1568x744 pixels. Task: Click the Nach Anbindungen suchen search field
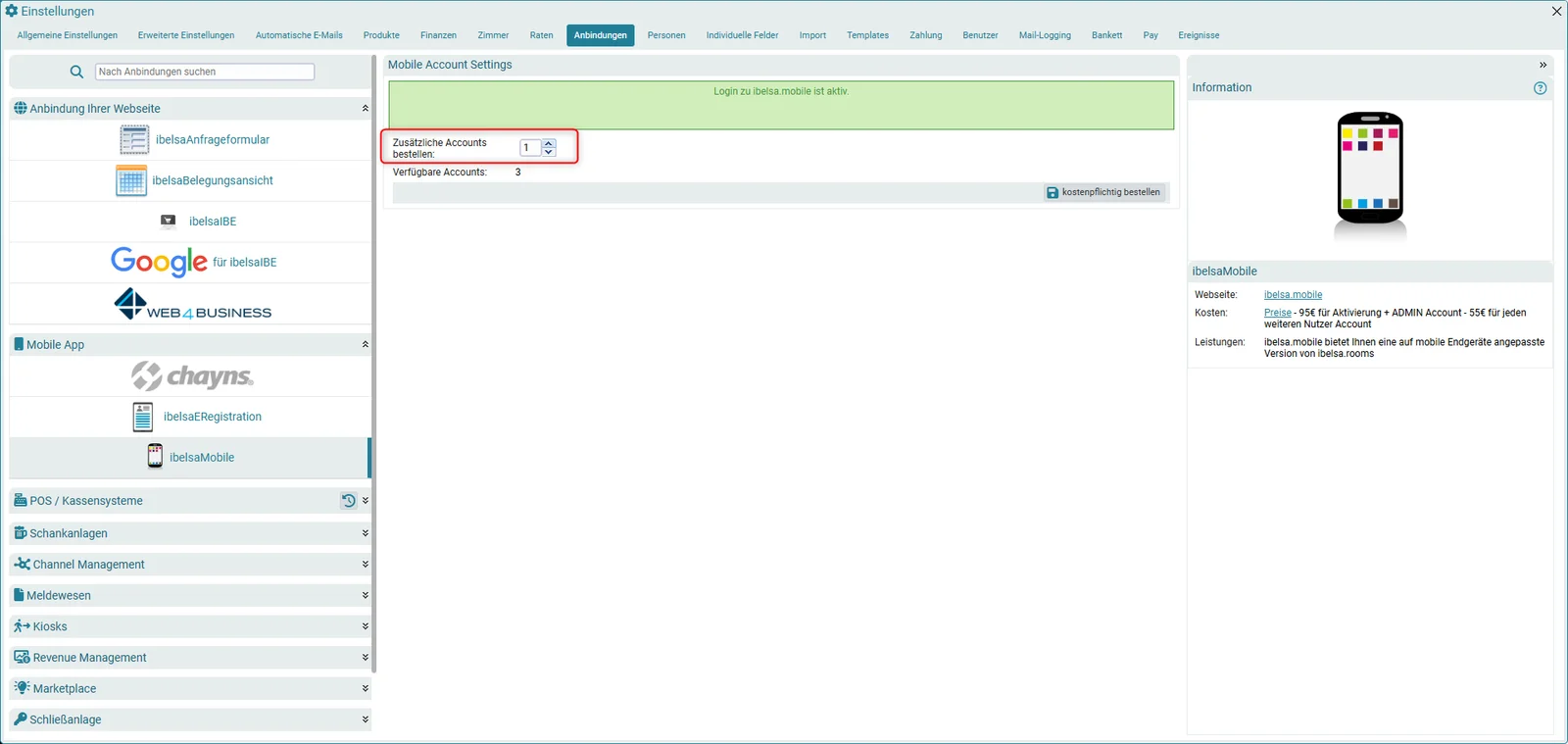click(205, 72)
